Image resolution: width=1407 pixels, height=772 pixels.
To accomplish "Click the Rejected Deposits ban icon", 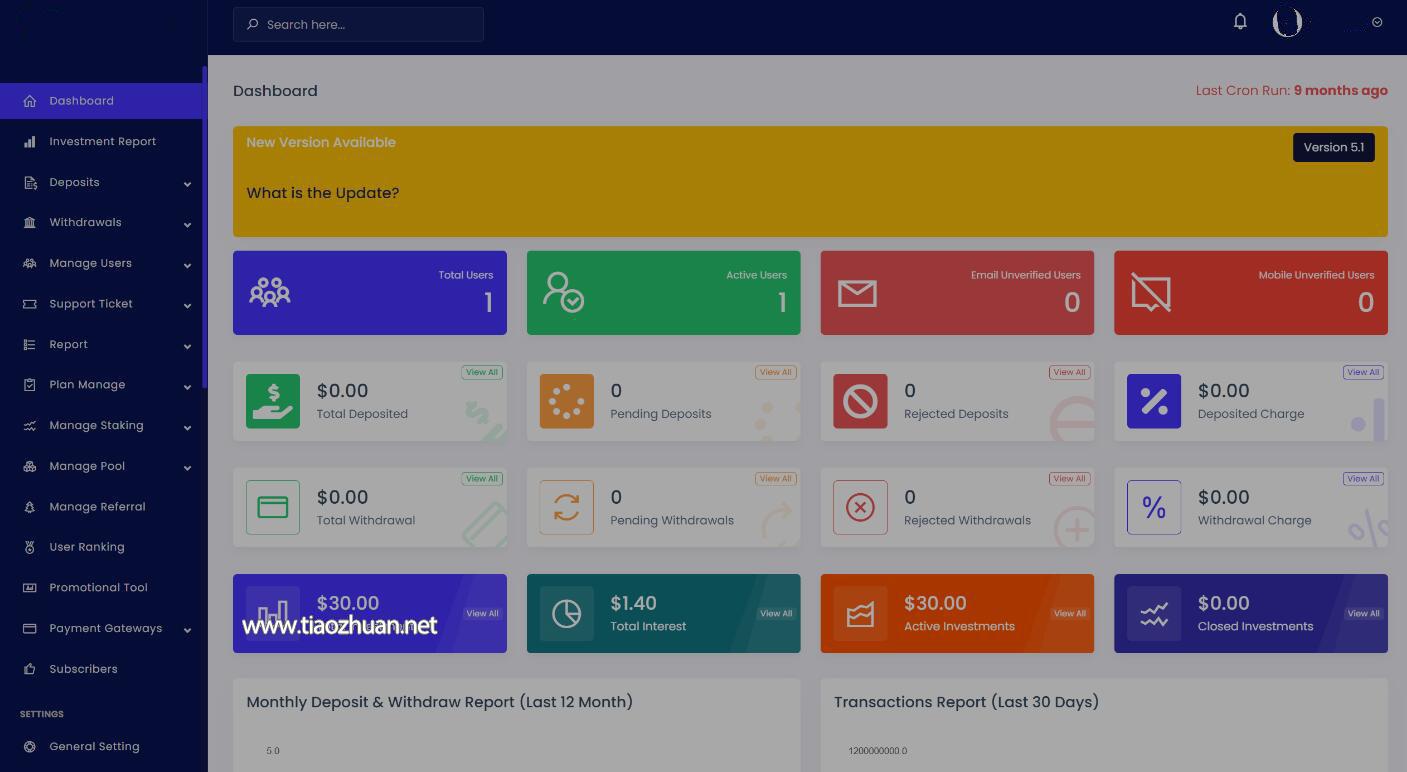I will (860, 401).
